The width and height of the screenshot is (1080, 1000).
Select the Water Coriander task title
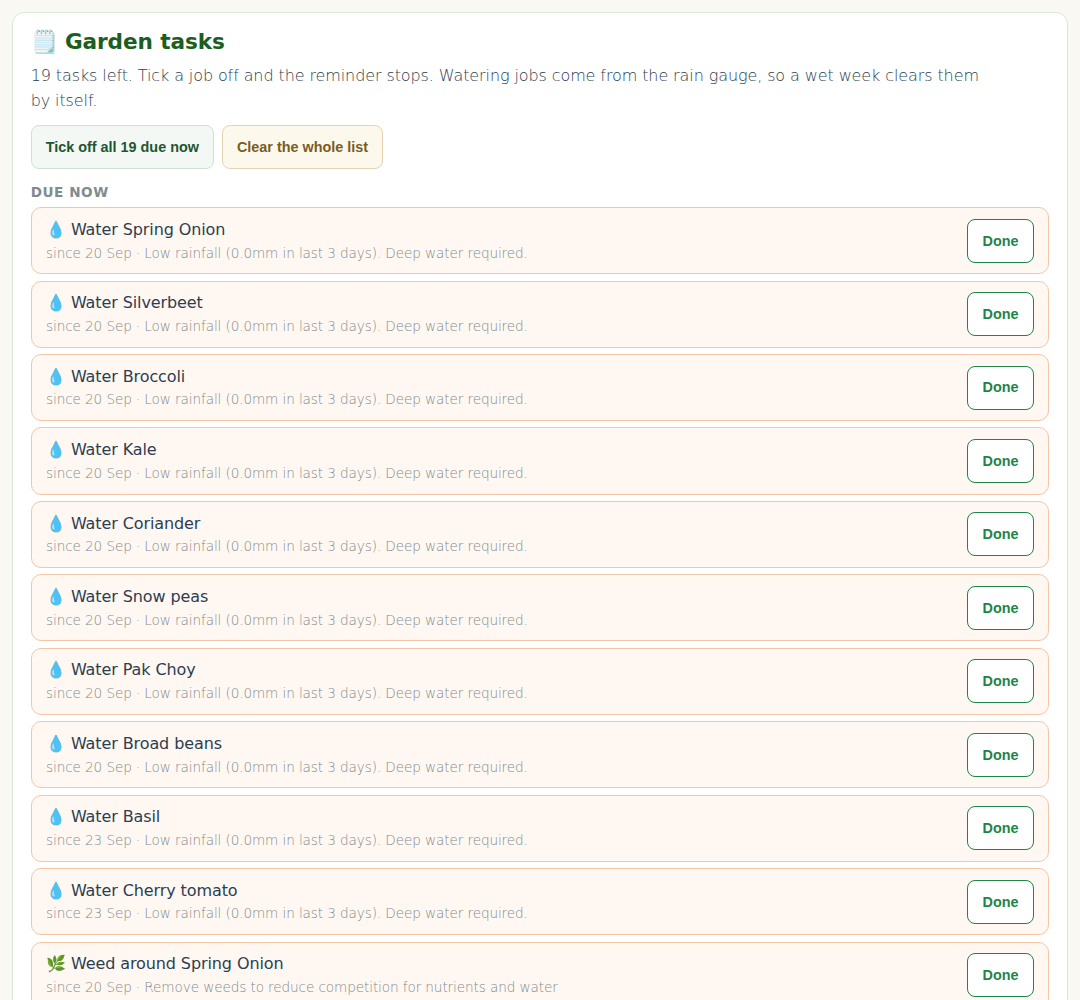136,523
